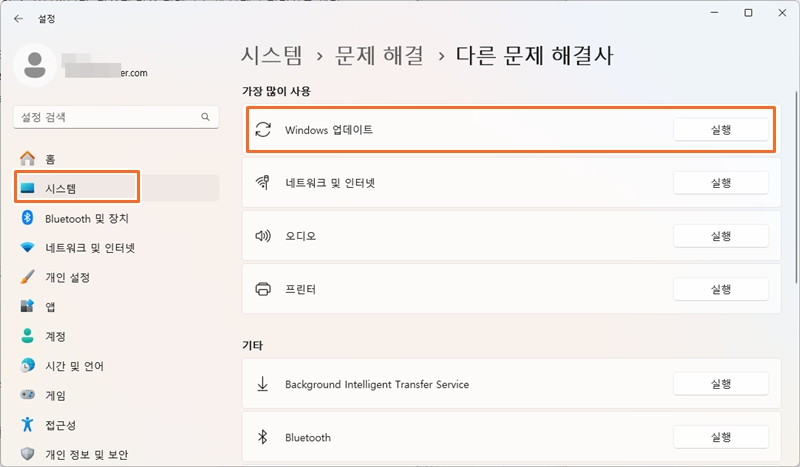Run the Bluetooth troubleshooter
The width and height of the screenshot is (800, 467).
pos(721,437)
